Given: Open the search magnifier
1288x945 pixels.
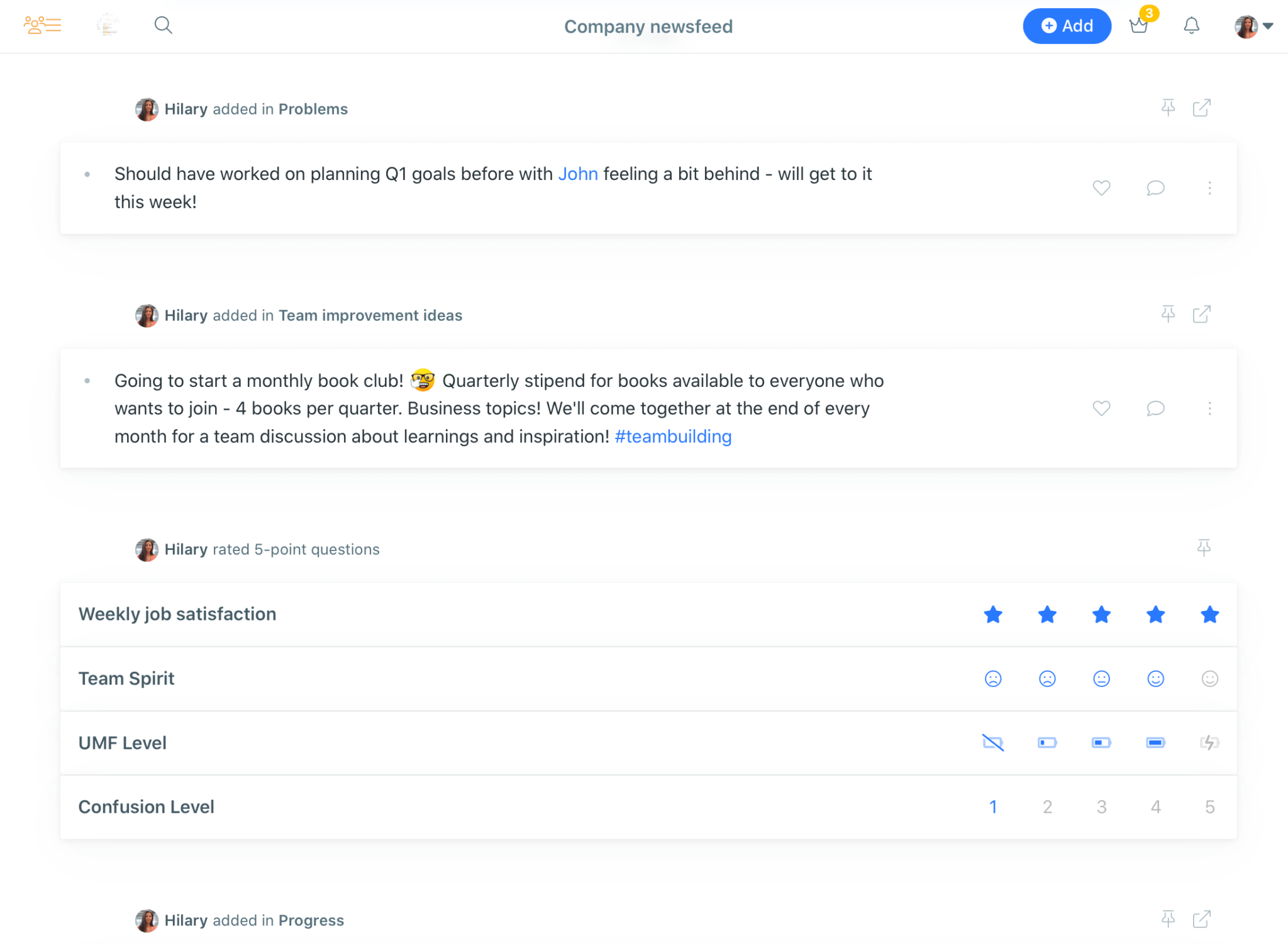Looking at the screenshot, I should 164,25.
